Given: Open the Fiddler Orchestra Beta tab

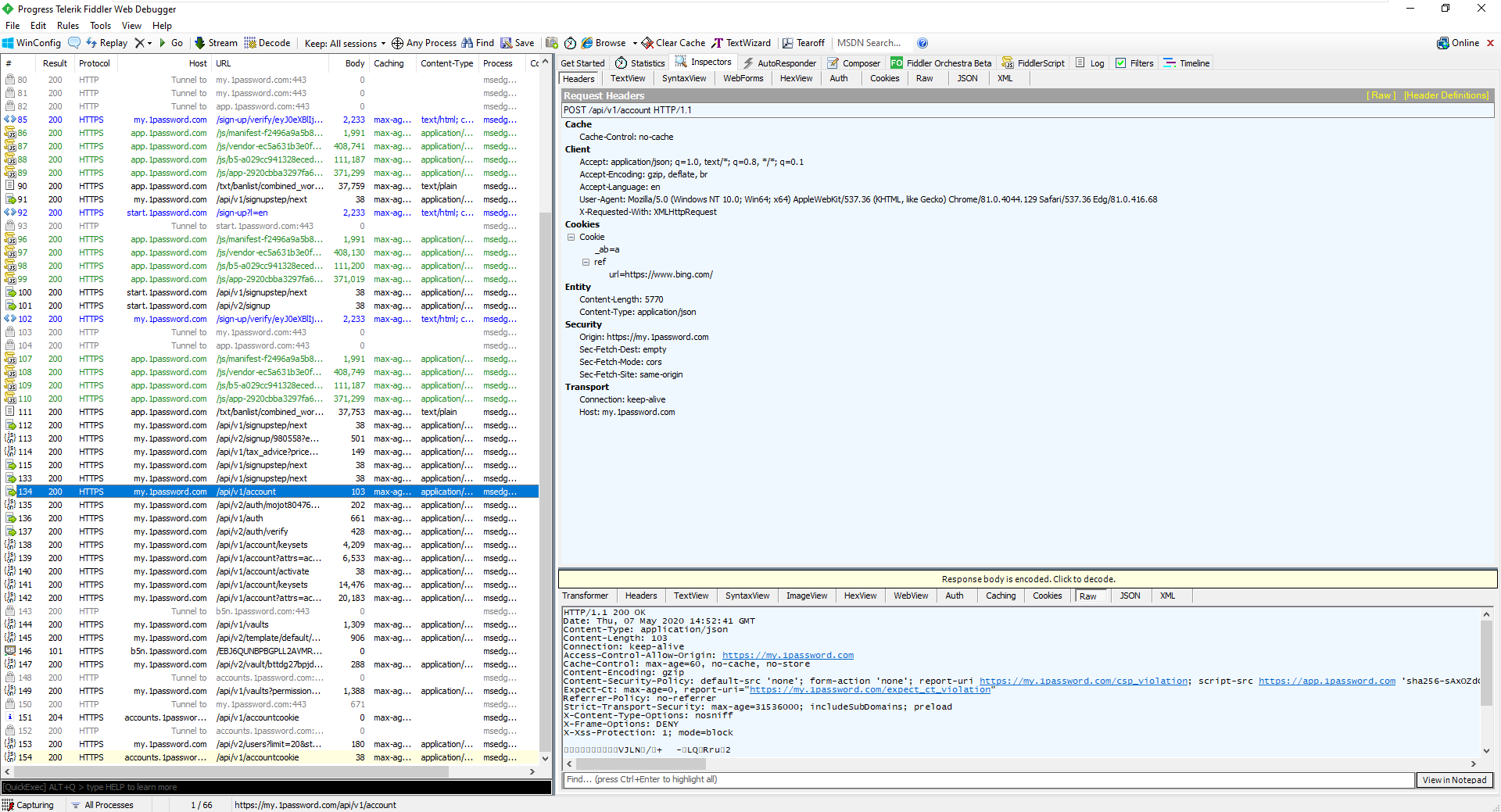Looking at the screenshot, I should [x=941, y=63].
